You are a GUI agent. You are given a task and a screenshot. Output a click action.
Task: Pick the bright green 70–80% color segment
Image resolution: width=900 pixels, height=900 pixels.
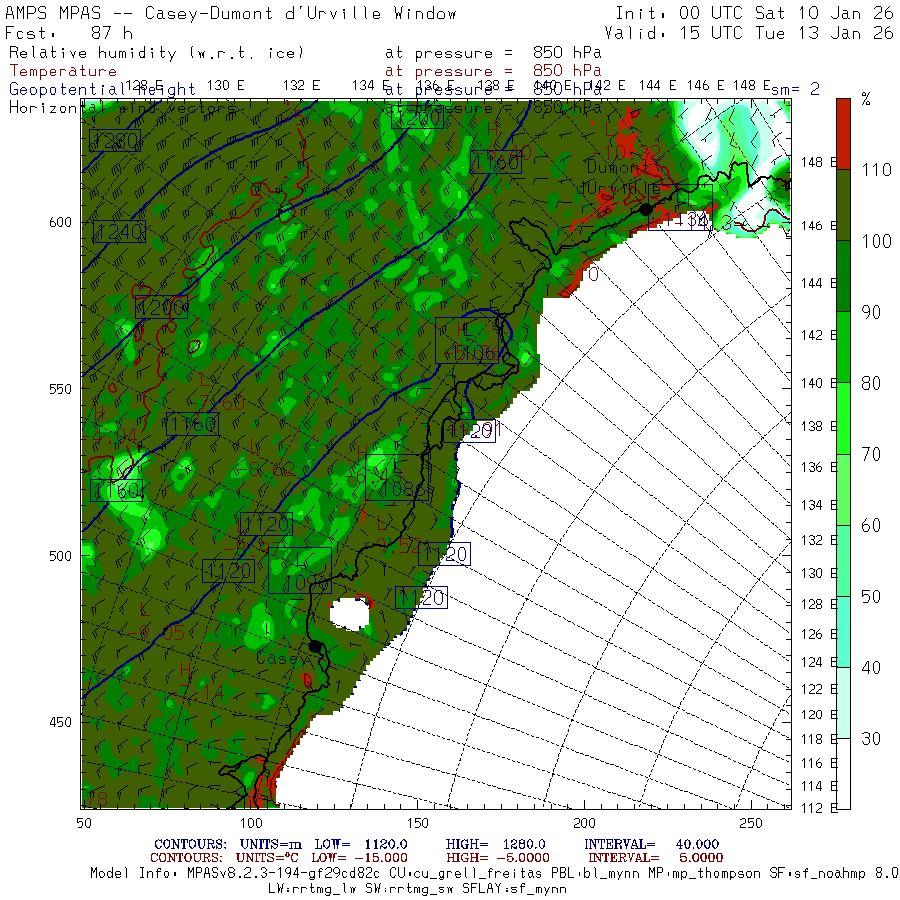843,418
